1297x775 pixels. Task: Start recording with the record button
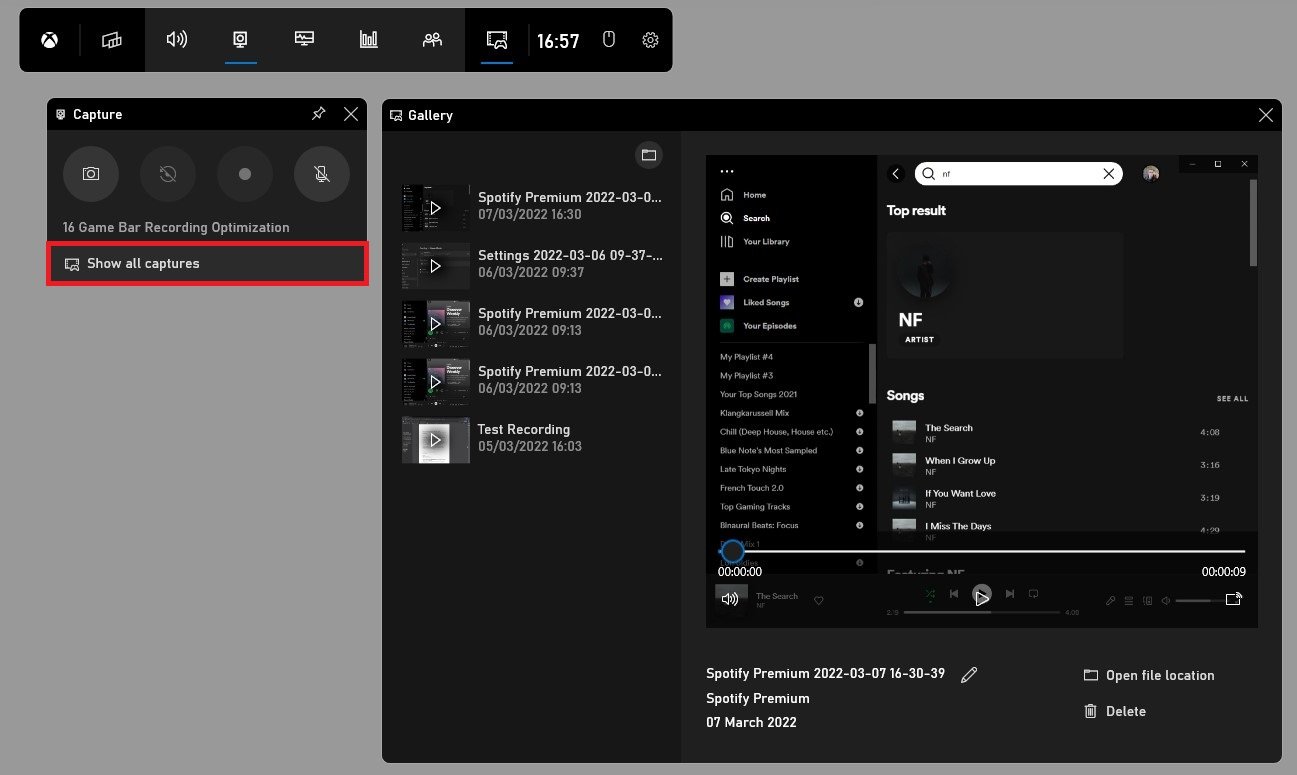coord(245,174)
